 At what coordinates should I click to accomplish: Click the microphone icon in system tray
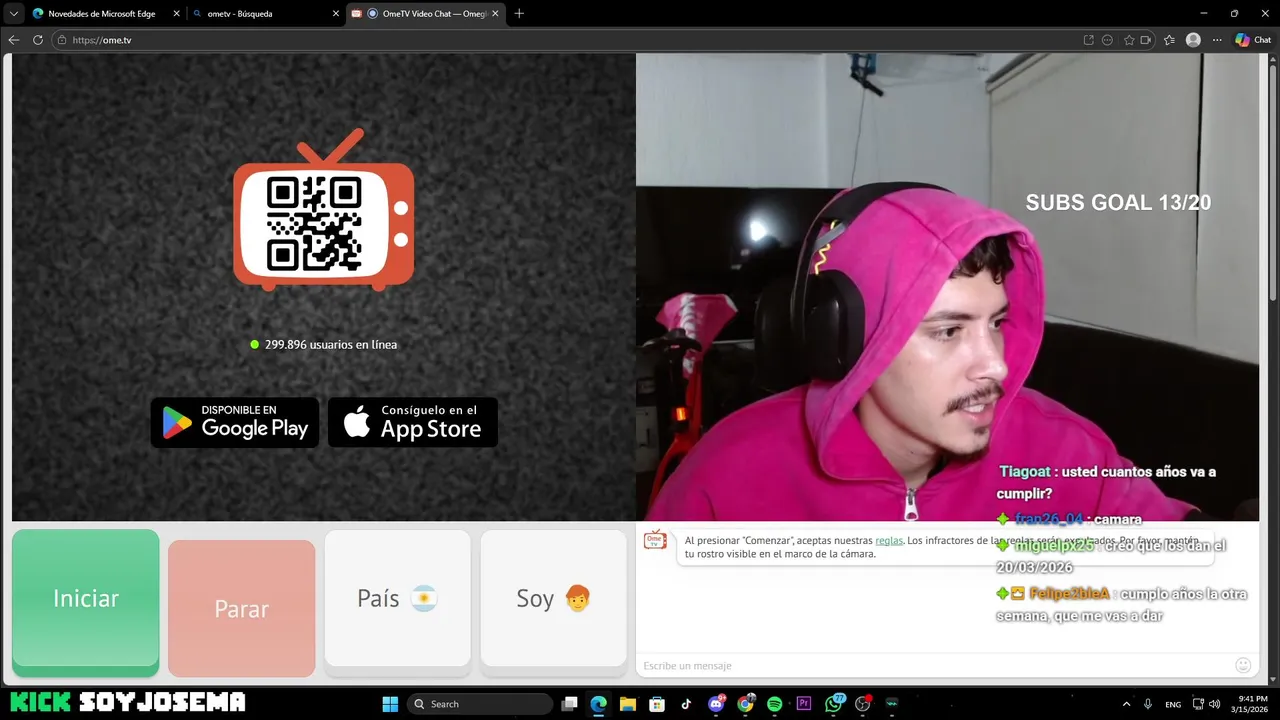(x=1148, y=704)
